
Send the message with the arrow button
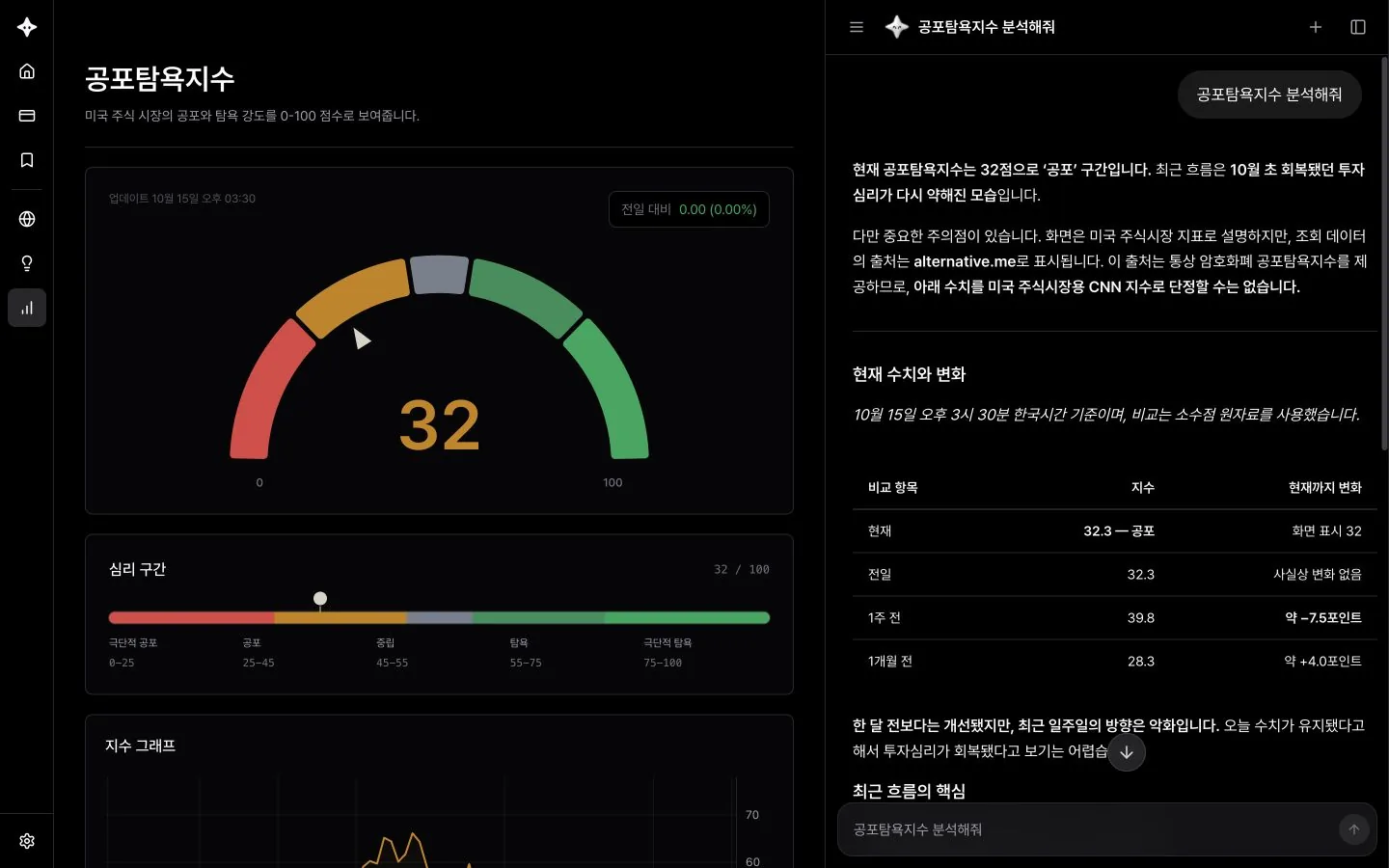click(1354, 829)
